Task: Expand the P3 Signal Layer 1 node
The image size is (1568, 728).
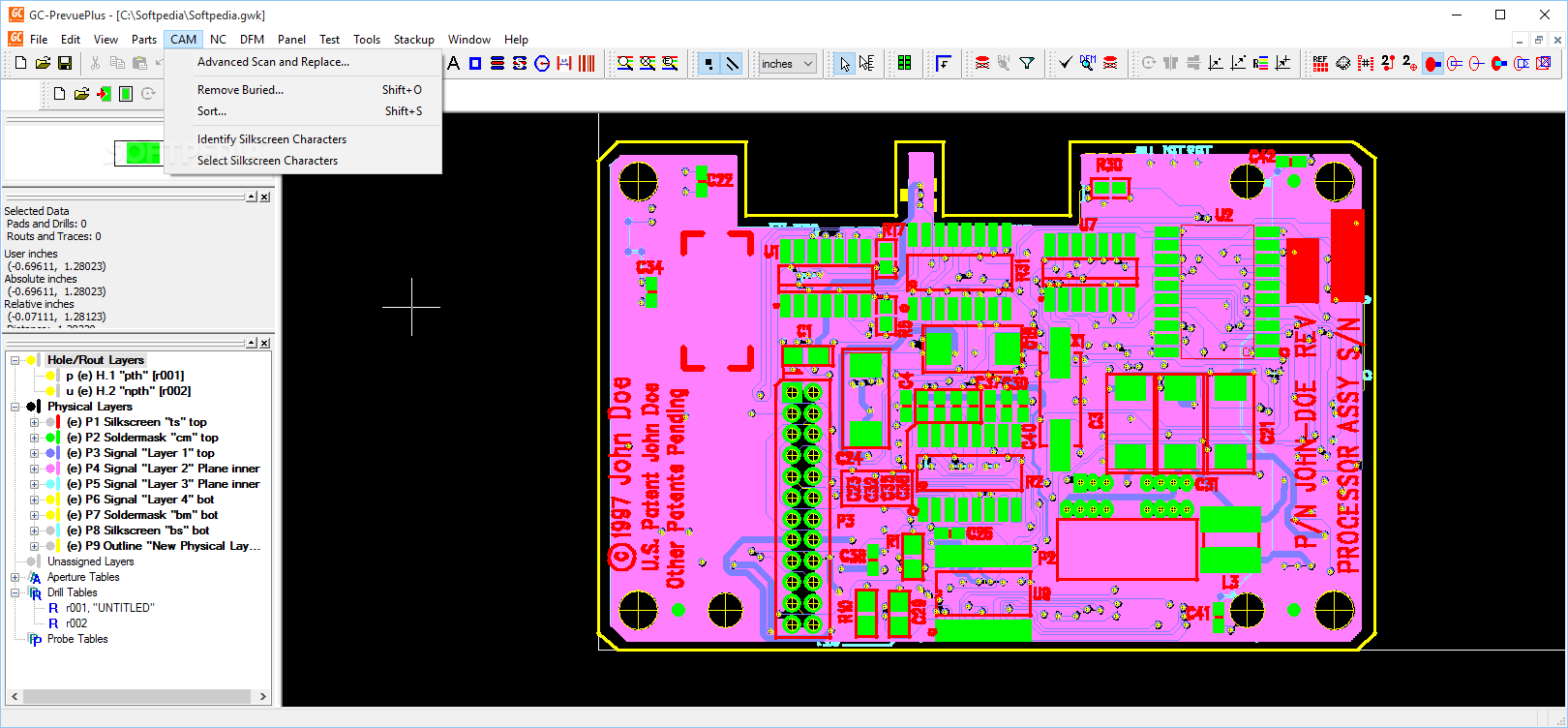Action: coord(35,453)
